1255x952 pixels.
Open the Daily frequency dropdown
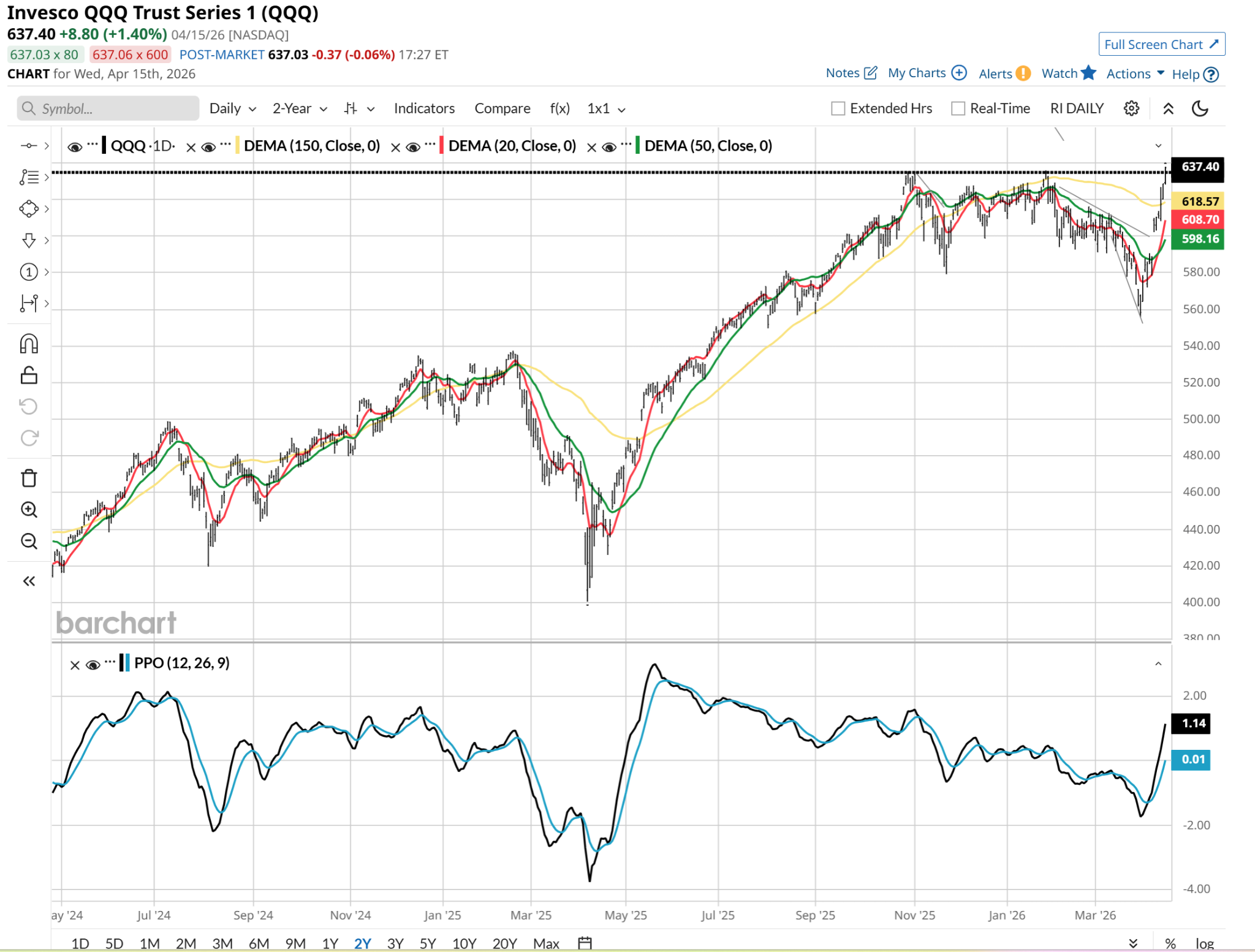tap(232, 108)
